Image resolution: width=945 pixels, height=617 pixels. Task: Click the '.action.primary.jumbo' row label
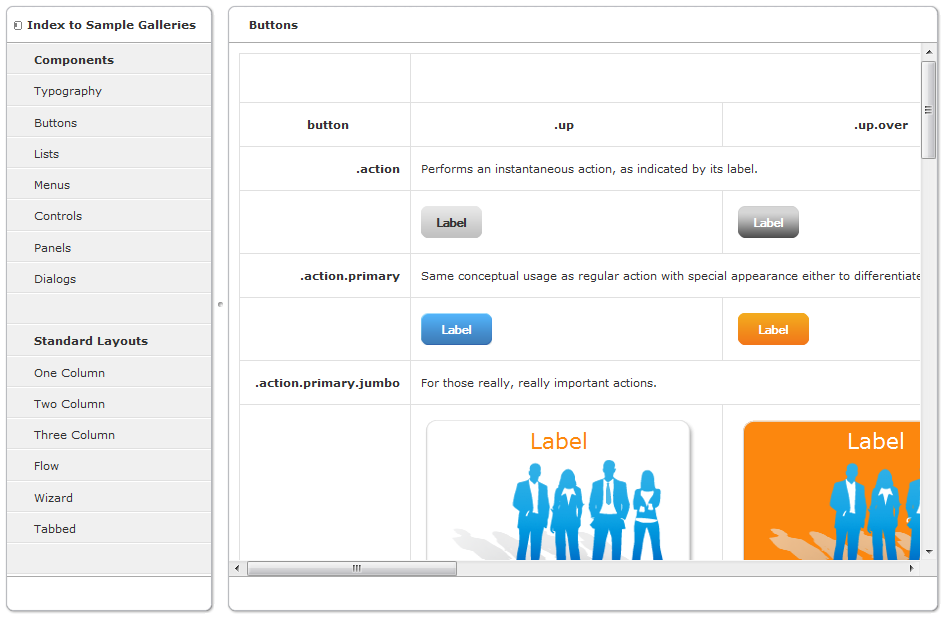pyautogui.click(x=327, y=383)
